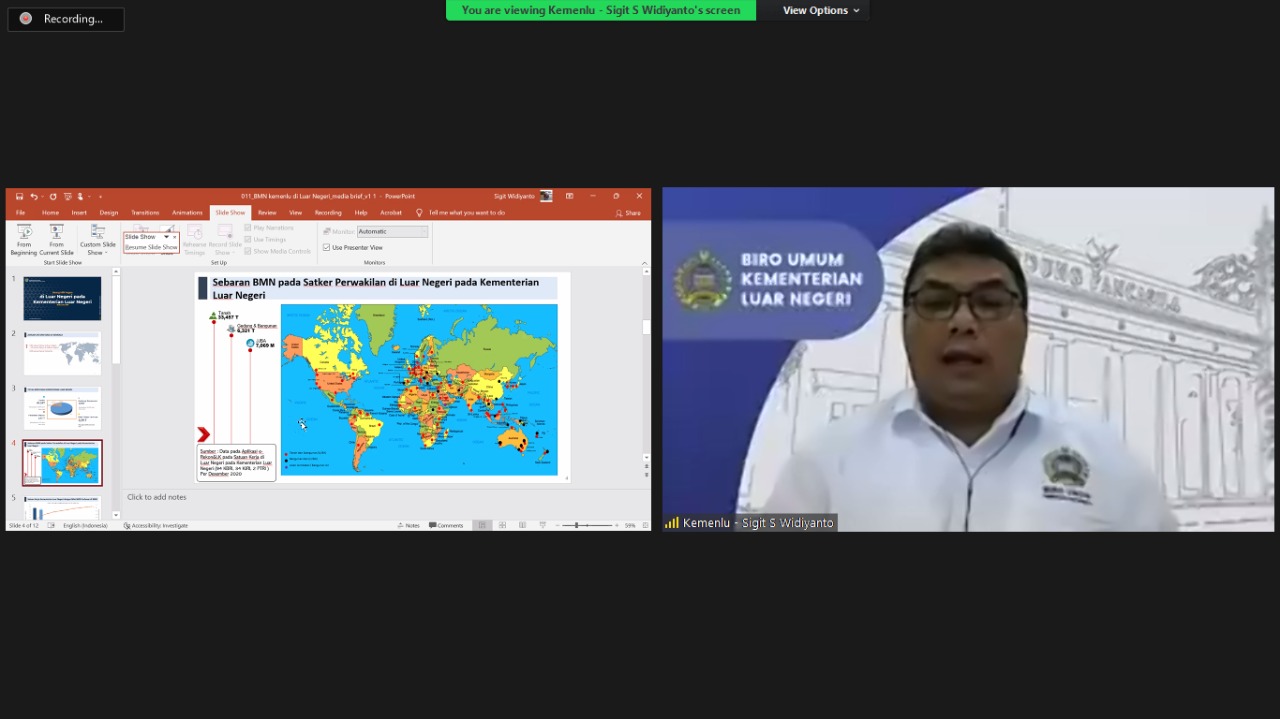Click the Save icon in title bar
Screen dimensions: 1280x719
click(19, 197)
